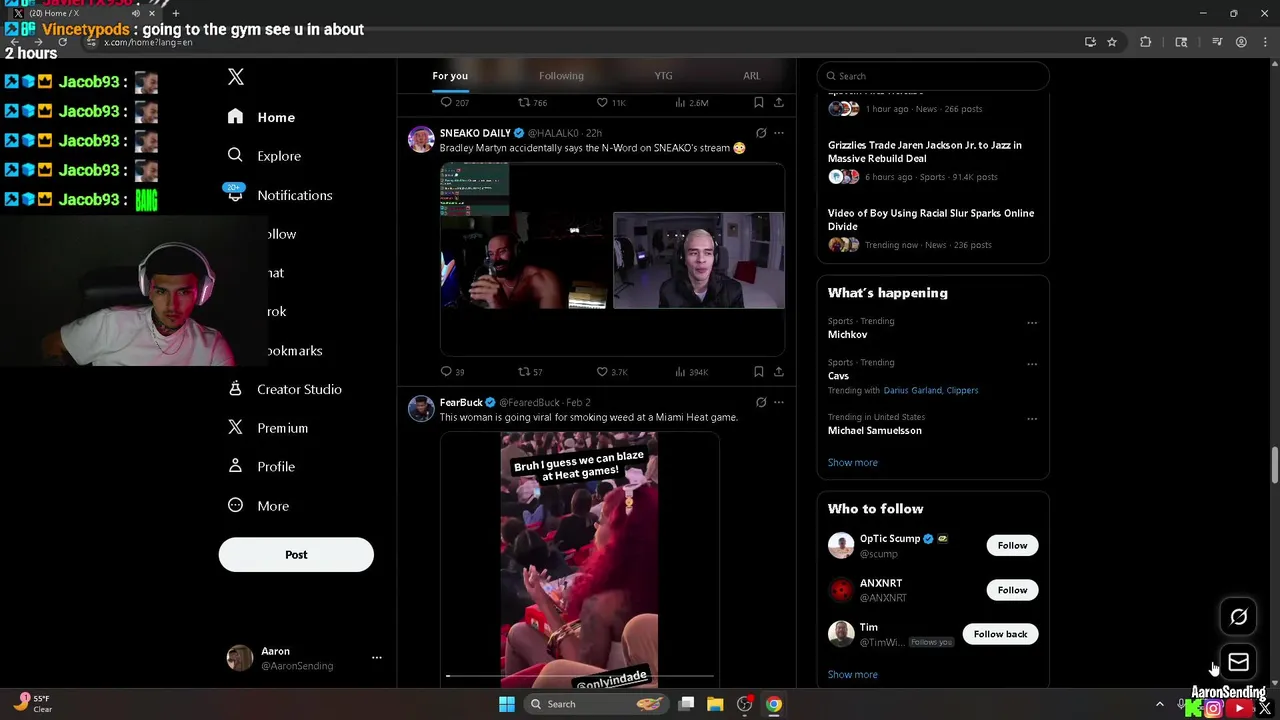Like SNEAKO DAILY post with 3.7K likes
1280x720 pixels.
612,372
